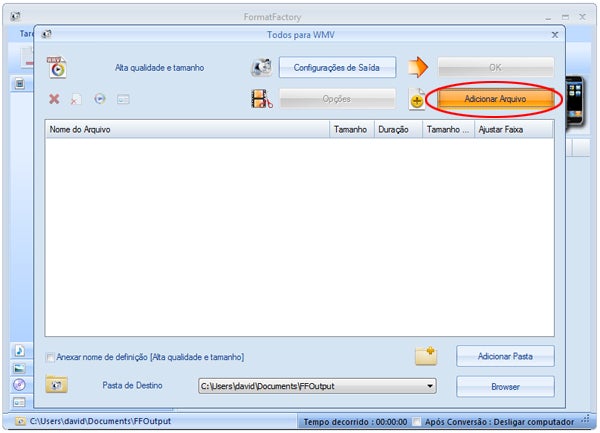Screen dimensions: 600x433
Task: Click the blue play preview icon
Action: pyautogui.click(x=100, y=99)
